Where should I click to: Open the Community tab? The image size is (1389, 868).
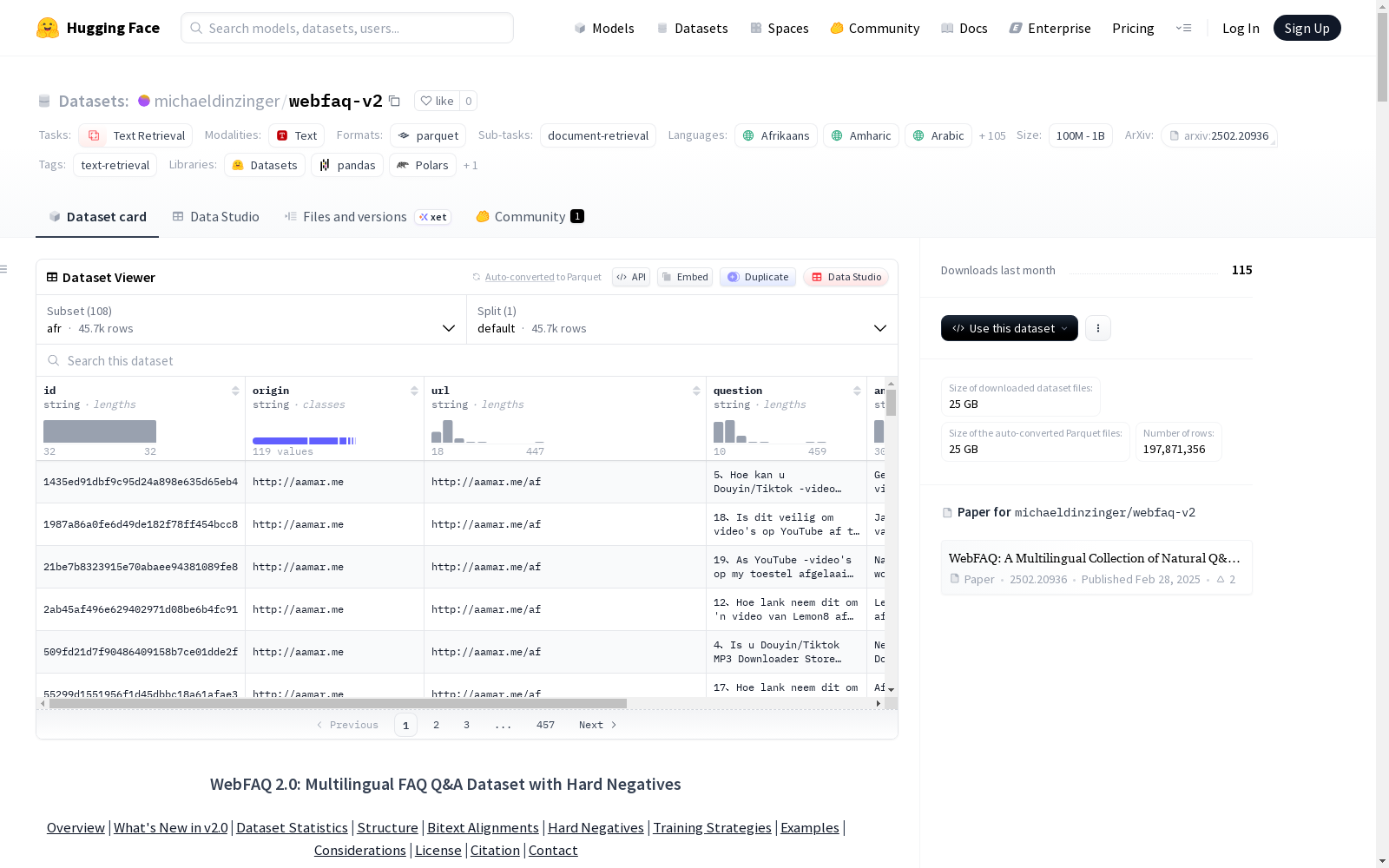click(x=530, y=217)
